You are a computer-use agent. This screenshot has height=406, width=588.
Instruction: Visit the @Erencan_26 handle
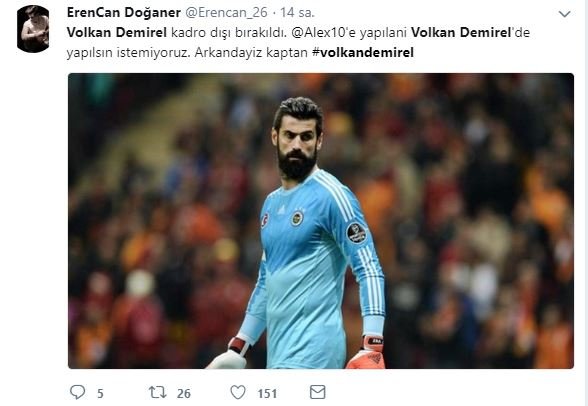pos(226,12)
